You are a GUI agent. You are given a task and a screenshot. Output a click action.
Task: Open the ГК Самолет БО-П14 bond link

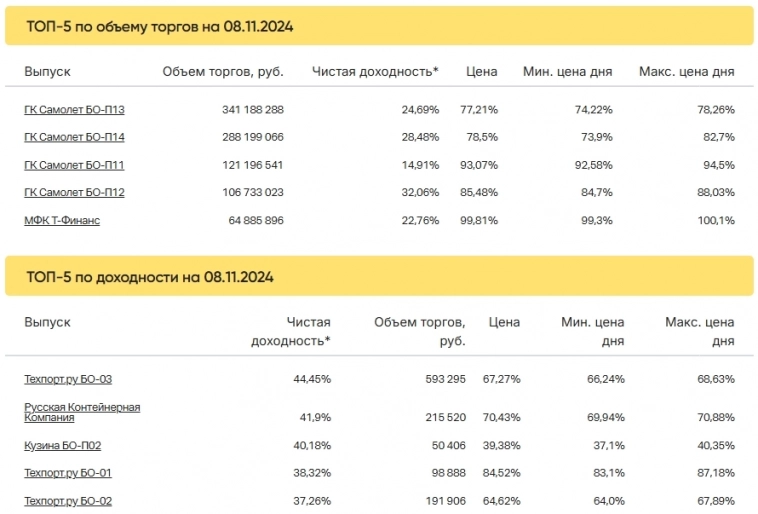click(x=74, y=137)
